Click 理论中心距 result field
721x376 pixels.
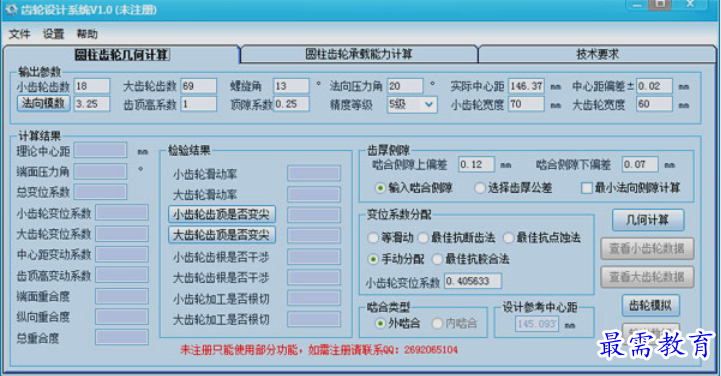pos(100,150)
